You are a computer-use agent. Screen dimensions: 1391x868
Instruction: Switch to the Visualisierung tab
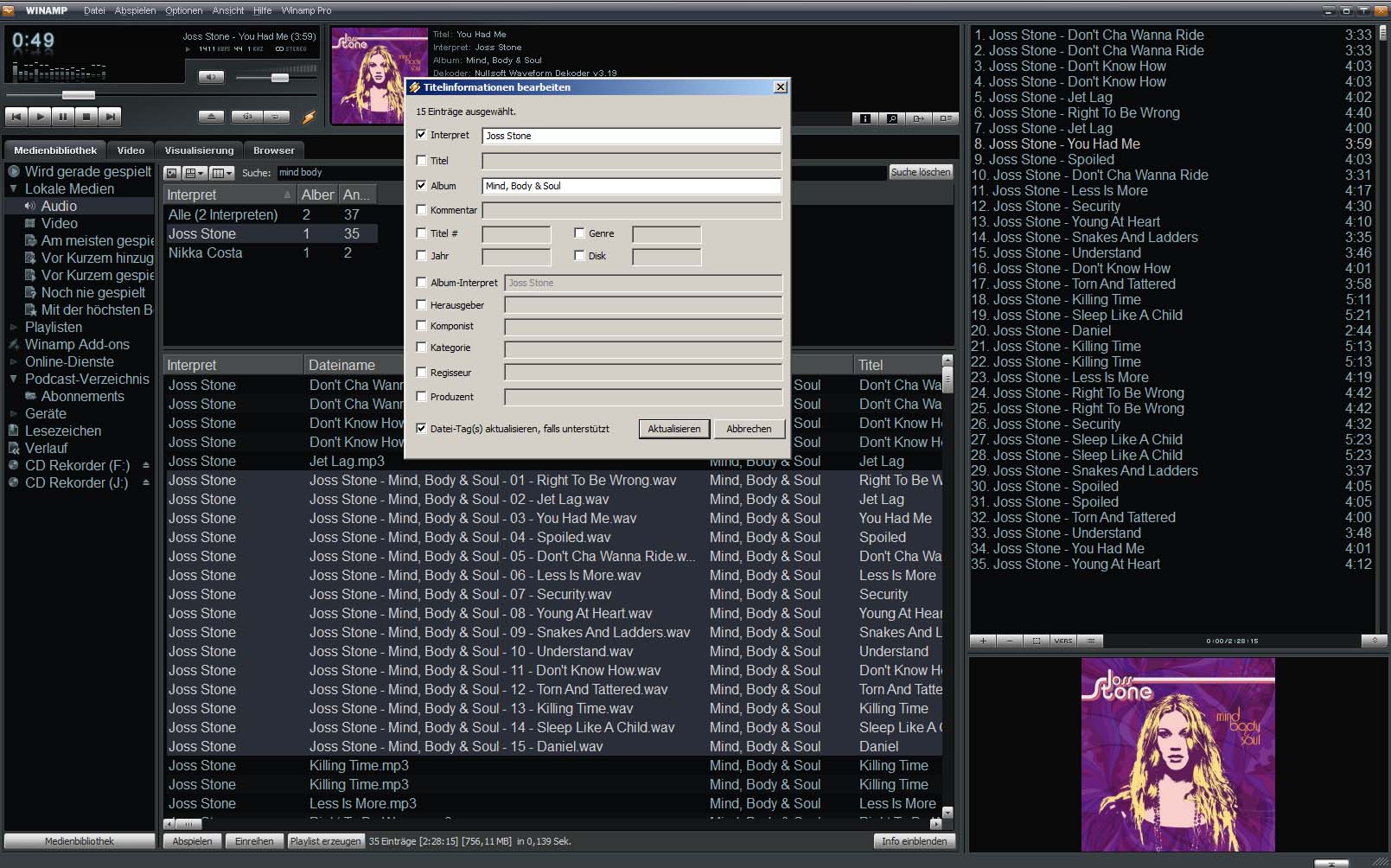tap(199, 150)
